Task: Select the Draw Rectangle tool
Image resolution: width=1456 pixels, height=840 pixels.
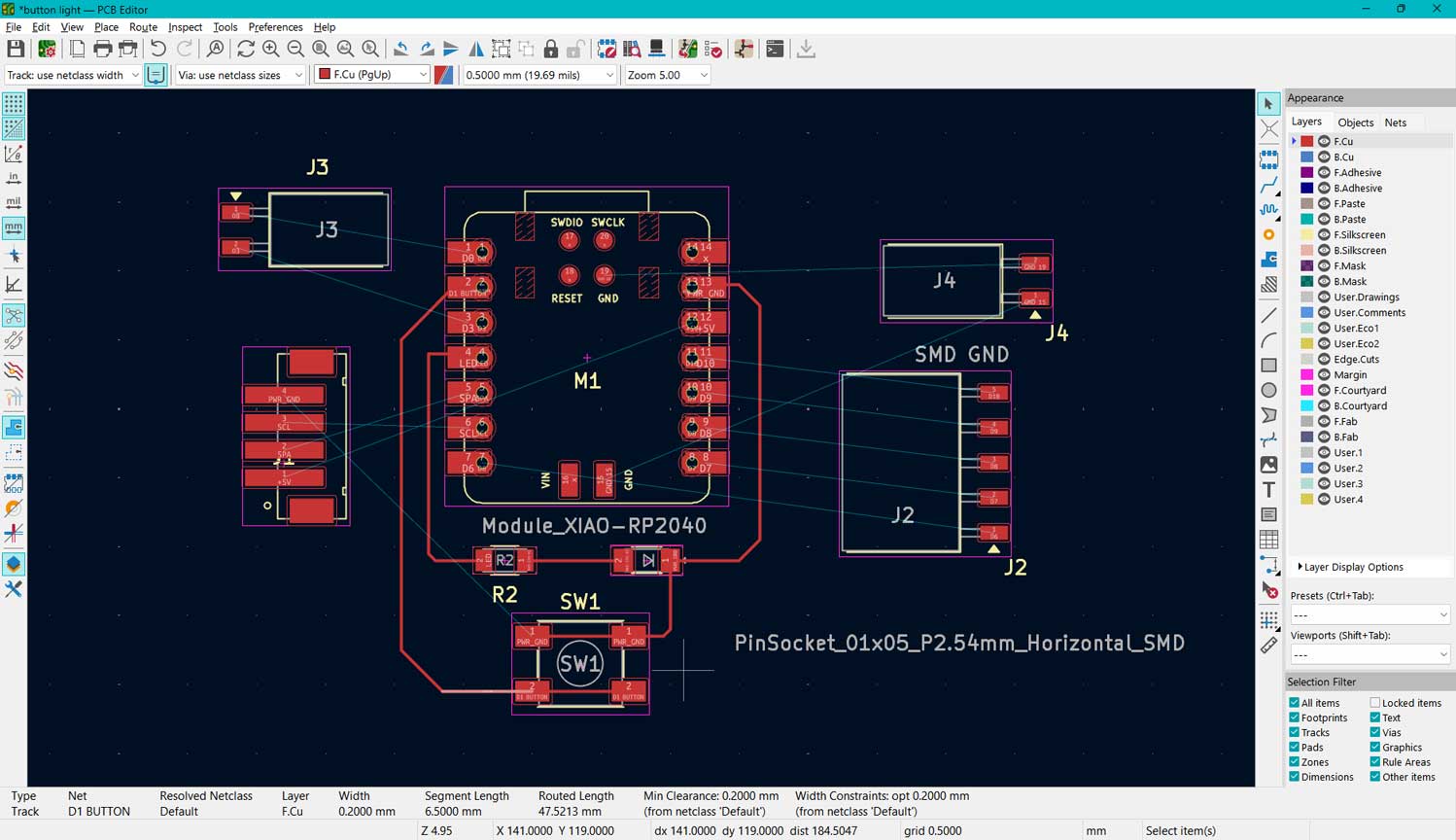Action: (x=1268, y=365)
